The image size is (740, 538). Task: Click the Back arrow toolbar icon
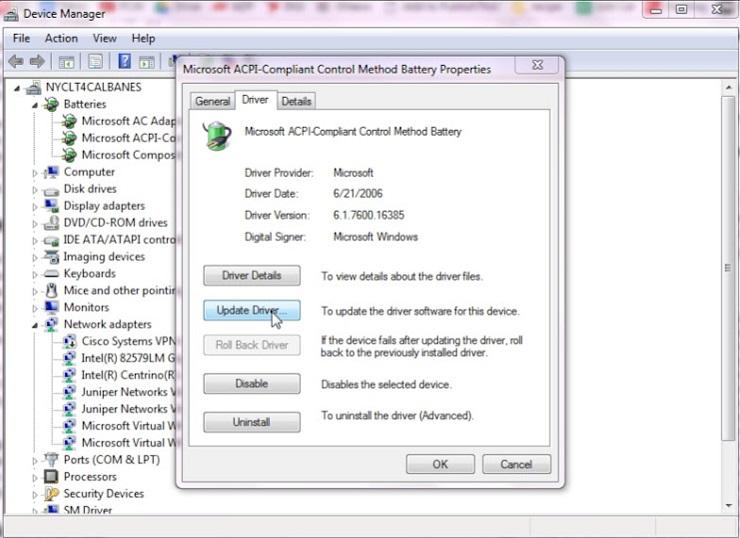16,61
